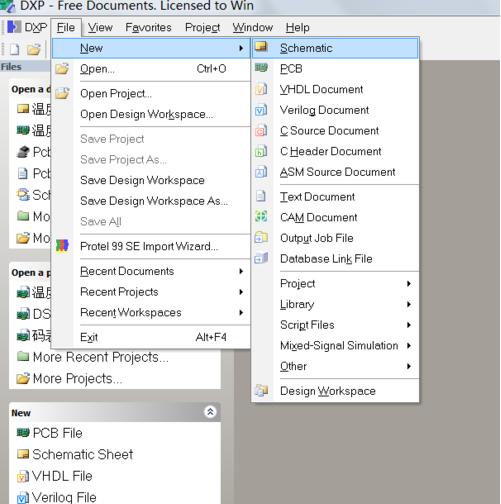This screenshot has height=504, width=501.
Task: Collapse the New panel section chevron
Action: click(210, 412)
